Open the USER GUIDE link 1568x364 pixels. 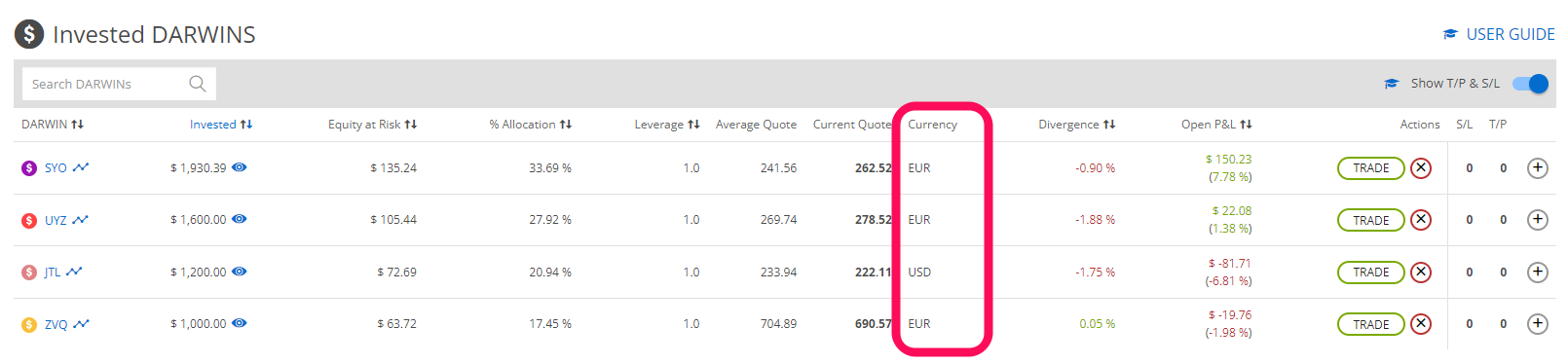[x=1499, y=34]
